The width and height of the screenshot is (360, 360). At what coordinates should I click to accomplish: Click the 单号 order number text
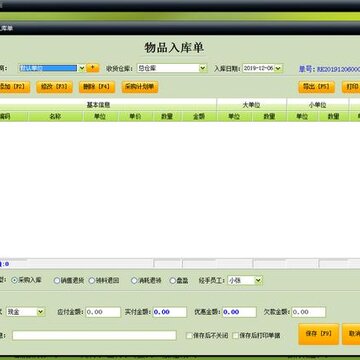click(x=329, y=69)
